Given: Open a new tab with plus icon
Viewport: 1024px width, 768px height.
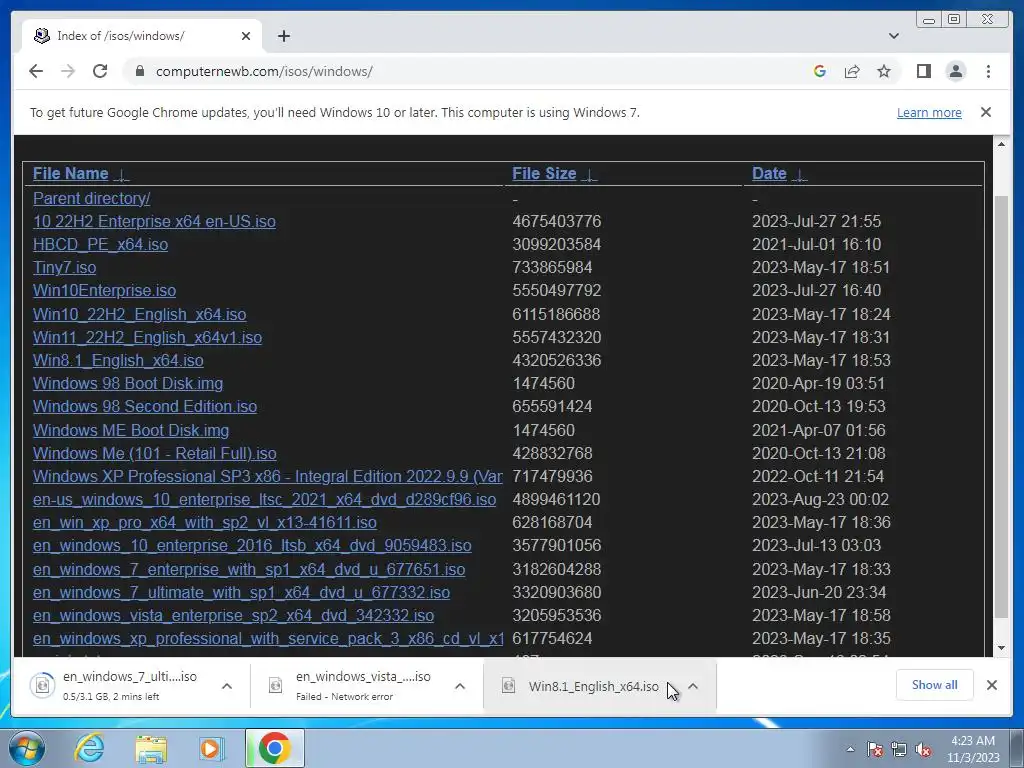Looking at the screenshot, I should coord(283,36).
